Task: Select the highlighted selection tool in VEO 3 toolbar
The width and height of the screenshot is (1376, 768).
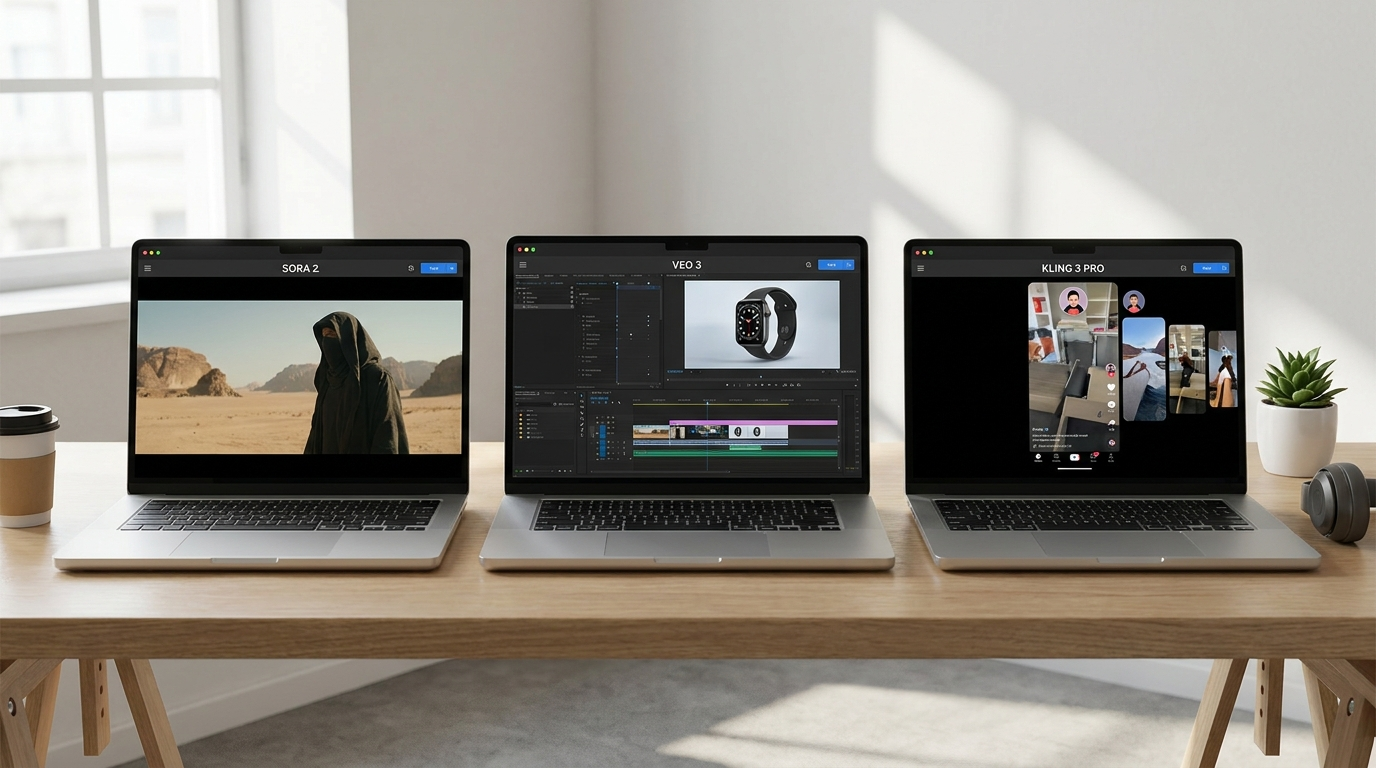Action: pos(581,396)
